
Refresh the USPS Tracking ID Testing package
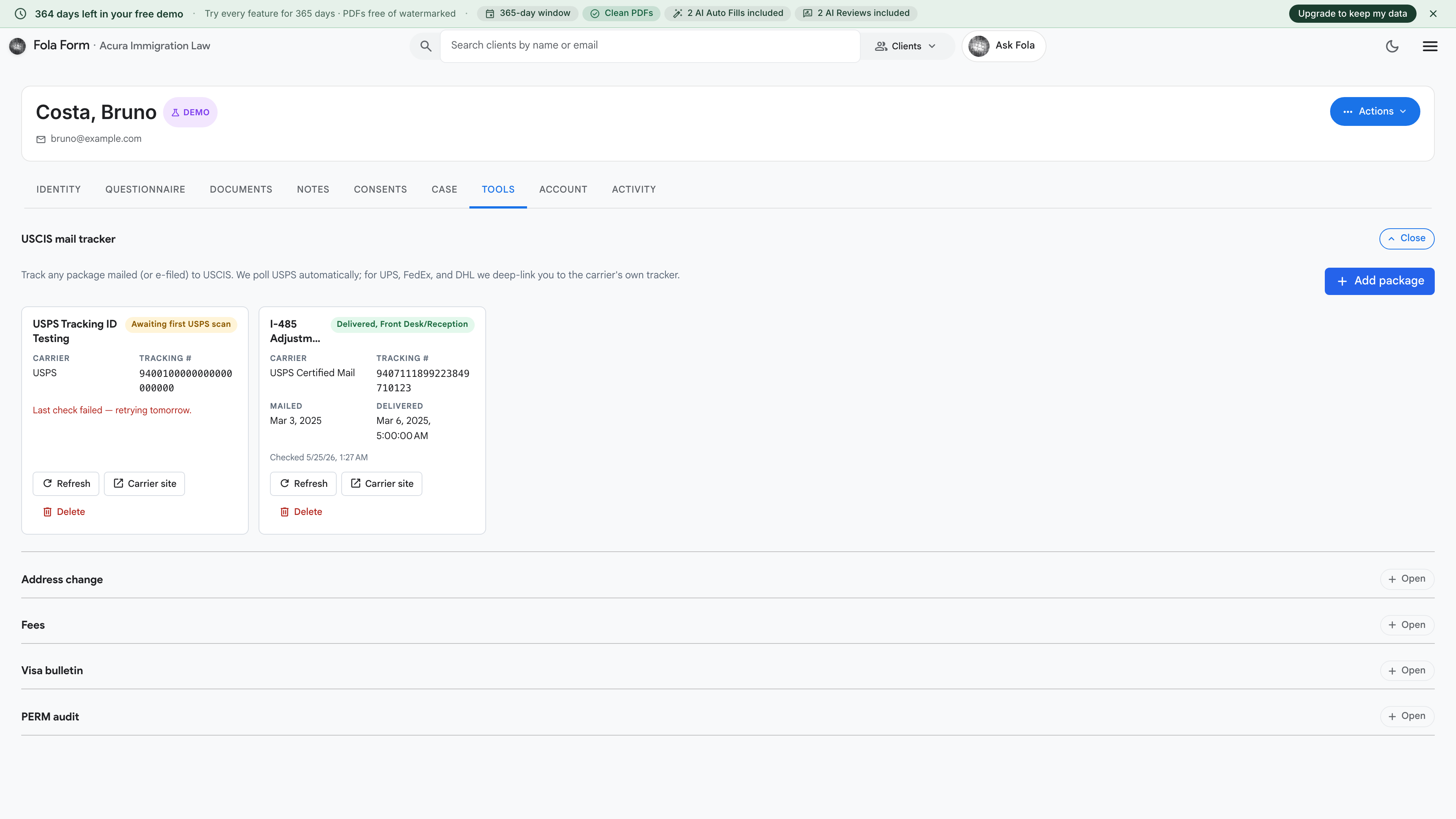click(x=66, y=484)
